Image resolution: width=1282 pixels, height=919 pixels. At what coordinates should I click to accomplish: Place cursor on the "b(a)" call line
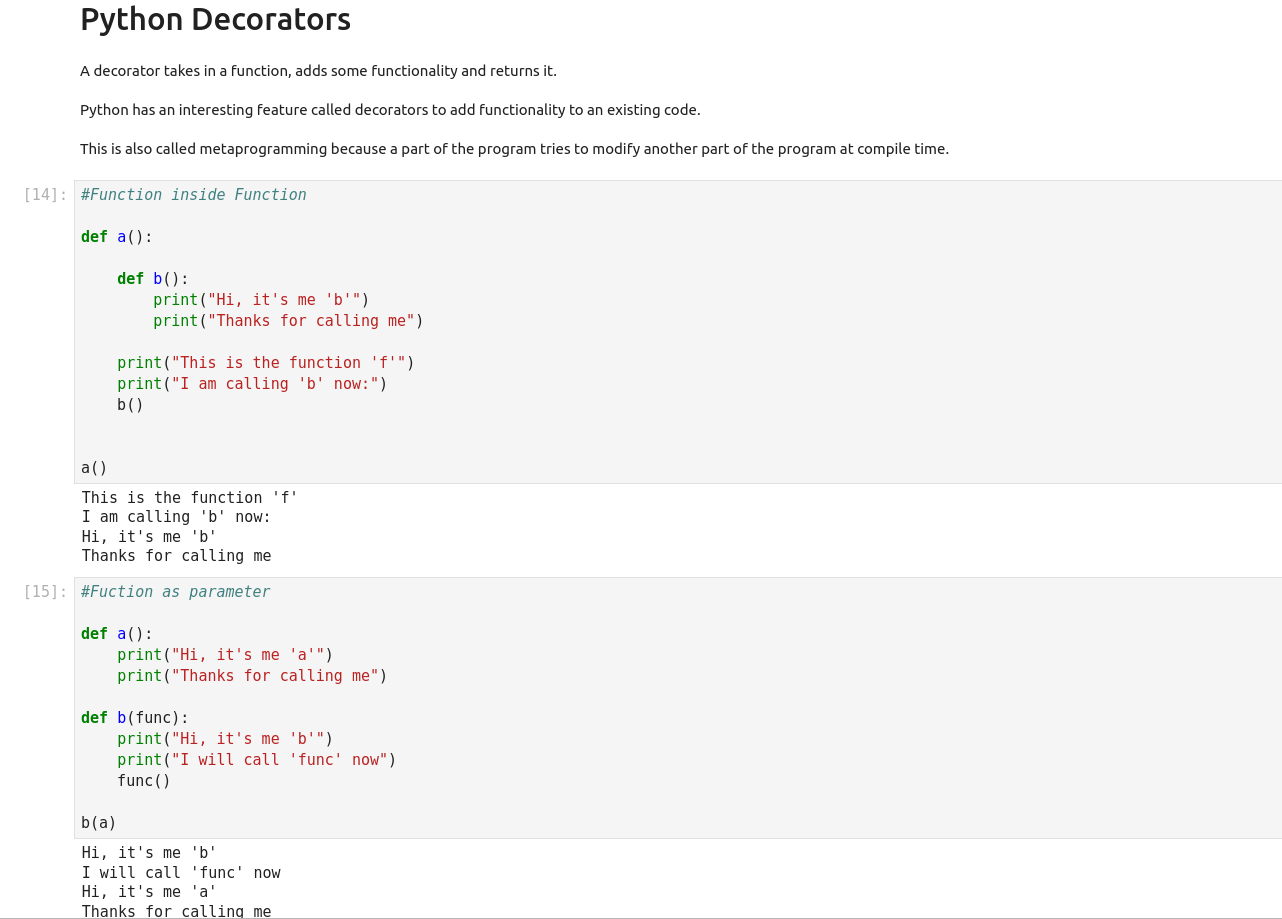[99, 823]
